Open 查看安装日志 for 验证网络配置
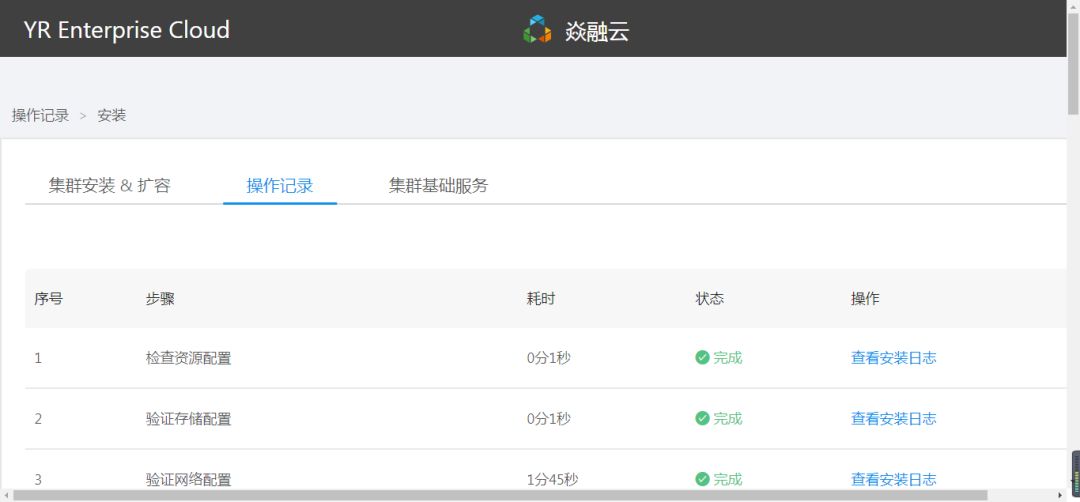The width and height of the screenshot is (1080, 502). tap(893, 479)
